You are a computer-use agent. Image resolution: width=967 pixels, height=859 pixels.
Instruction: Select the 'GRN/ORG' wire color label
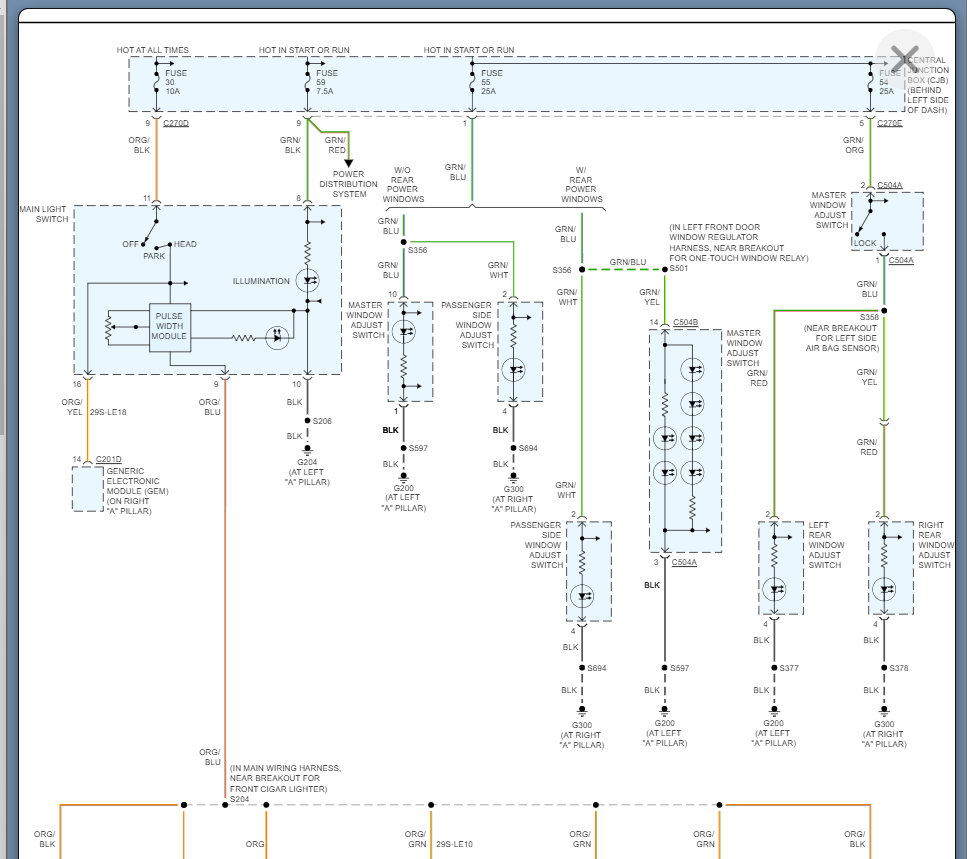point(854,145)
